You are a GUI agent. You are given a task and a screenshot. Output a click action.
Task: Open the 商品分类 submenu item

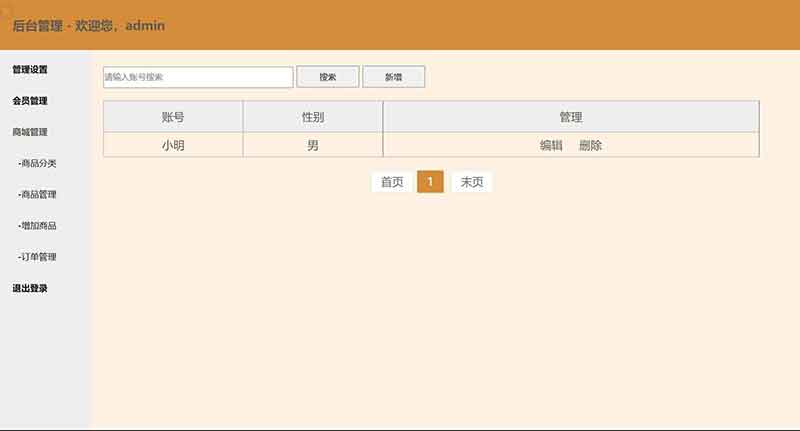click(37, 163)
